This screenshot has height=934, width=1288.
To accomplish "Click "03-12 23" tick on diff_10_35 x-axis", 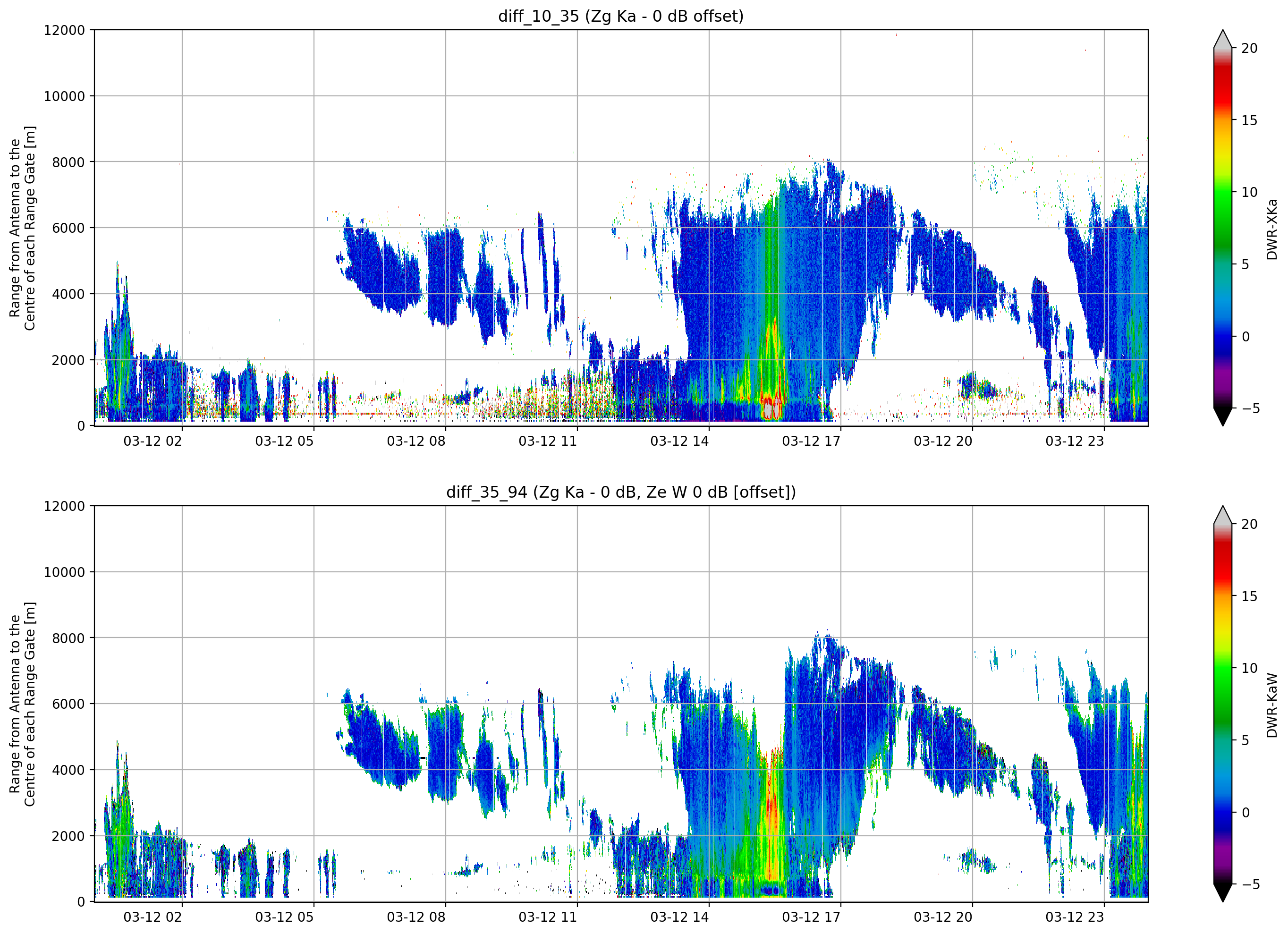I will 1075,442.
